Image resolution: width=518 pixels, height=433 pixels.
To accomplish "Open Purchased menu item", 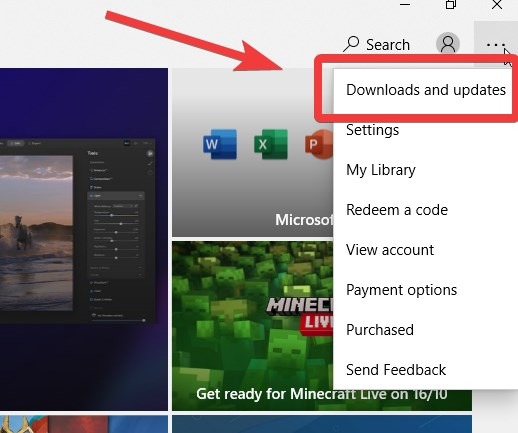I will pos(425,330).
